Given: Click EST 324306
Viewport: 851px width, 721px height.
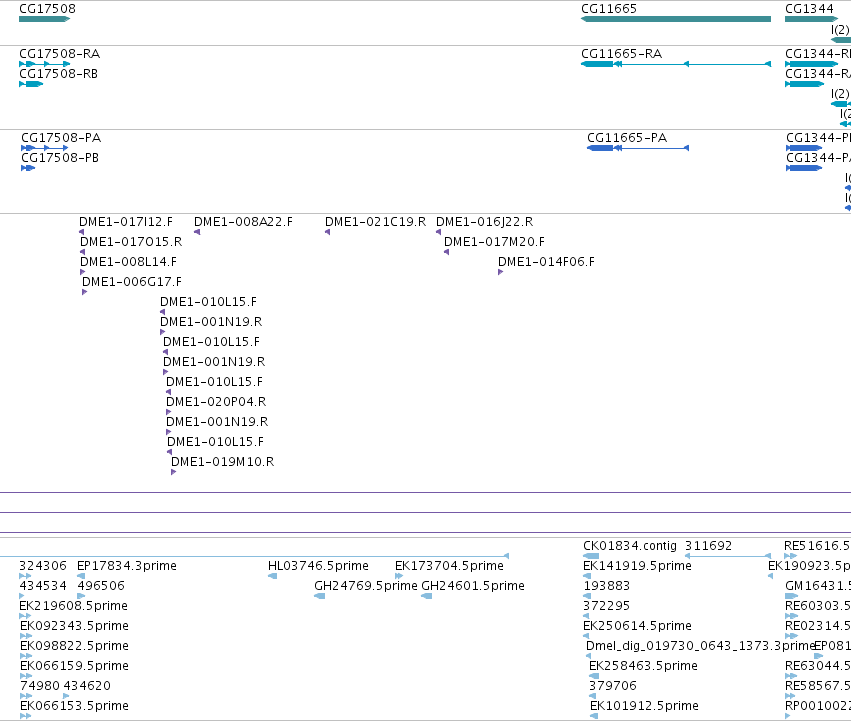Looking at the screenshot, I should pyautogui.click(x=25, y=576).
